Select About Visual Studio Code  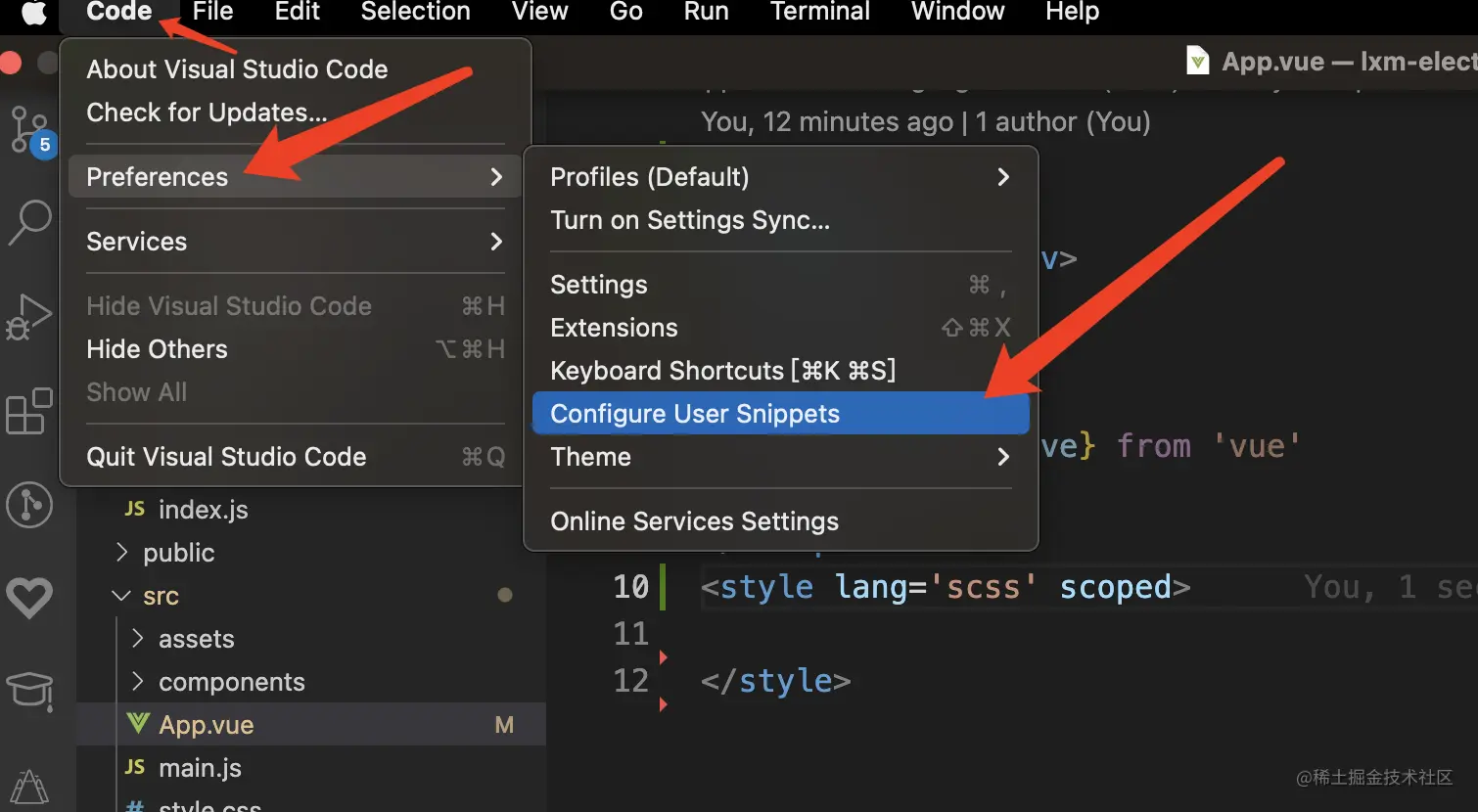[x=296, y=69]
